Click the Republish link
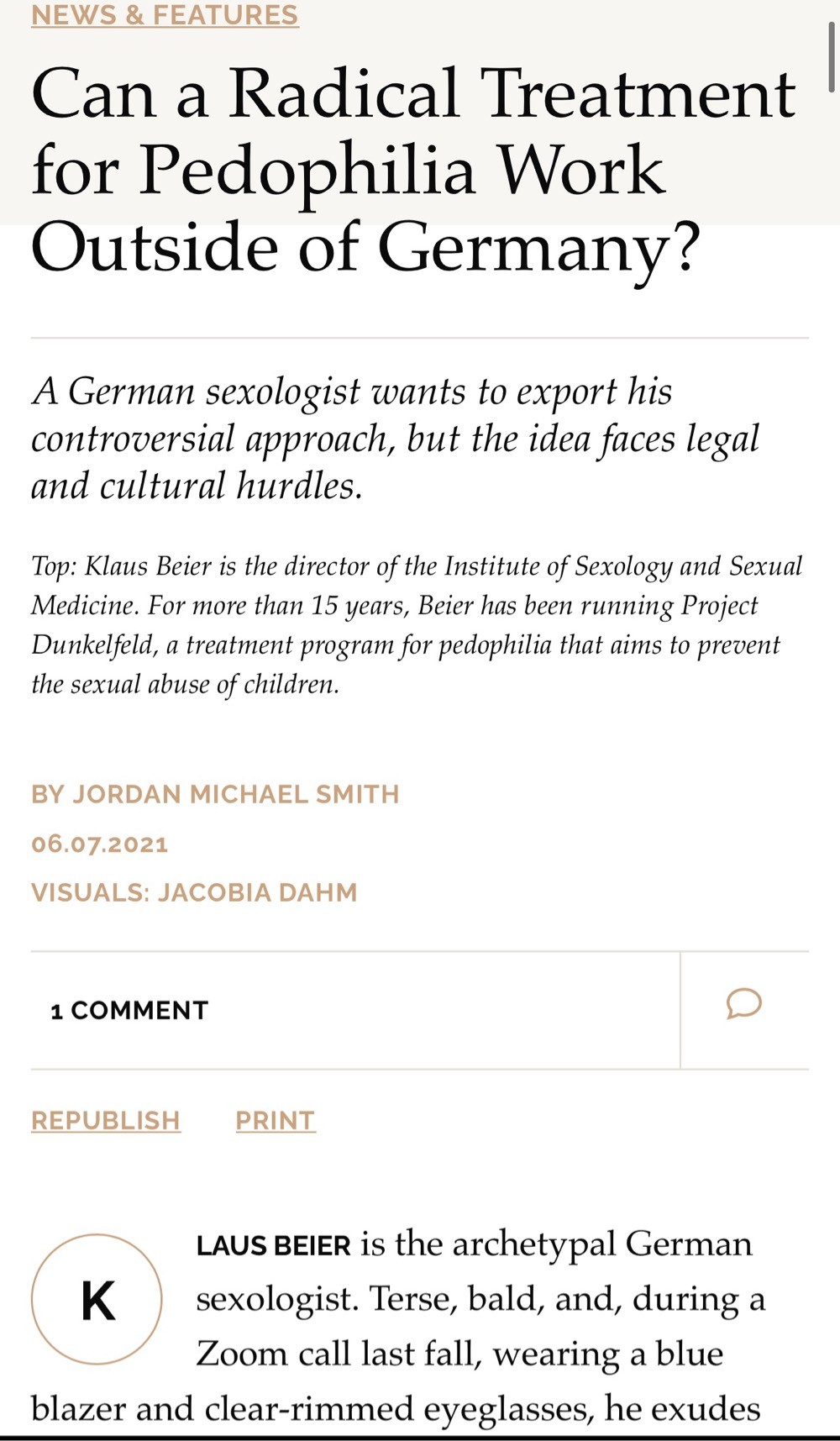Viewport: 840px width, 1441px height. [x=106, y=1120]
